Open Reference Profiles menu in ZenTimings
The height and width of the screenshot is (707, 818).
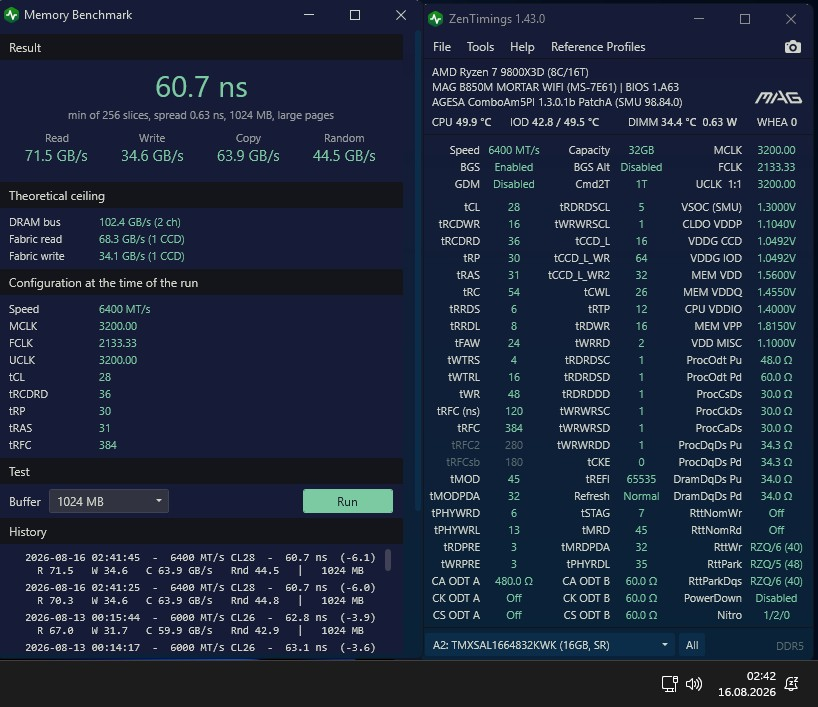coord(598,47)
